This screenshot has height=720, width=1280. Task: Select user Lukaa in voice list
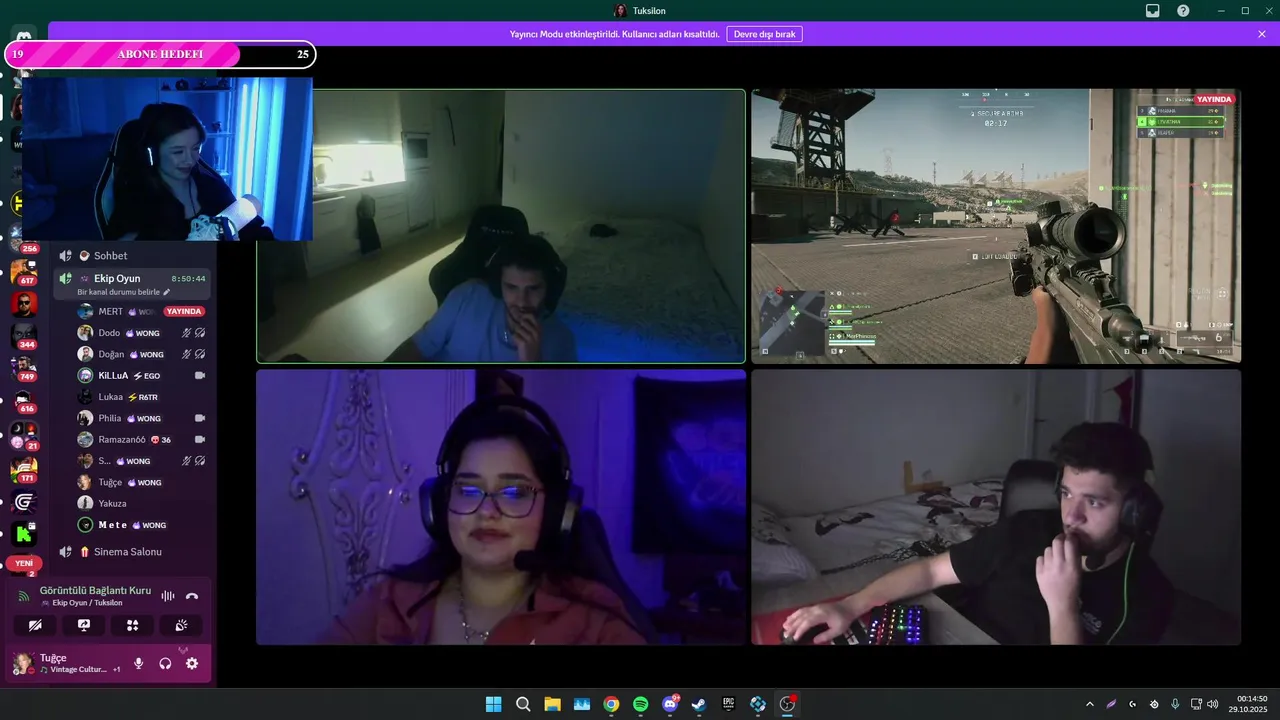tap(141, 397)
